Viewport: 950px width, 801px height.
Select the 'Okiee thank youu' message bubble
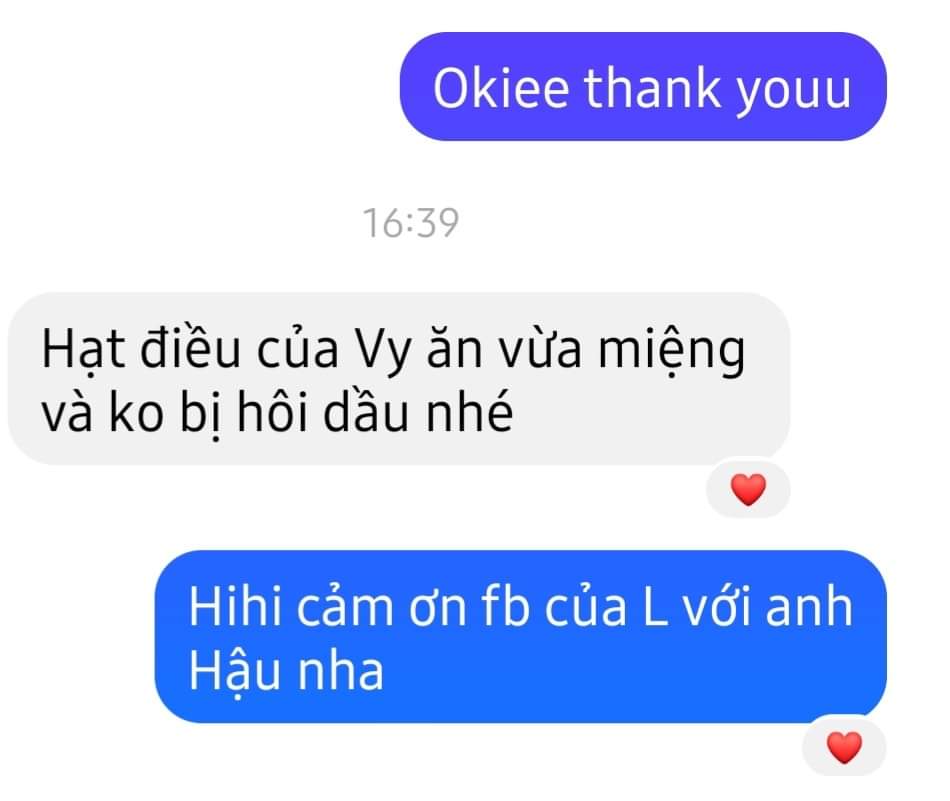tap(643, 87)
